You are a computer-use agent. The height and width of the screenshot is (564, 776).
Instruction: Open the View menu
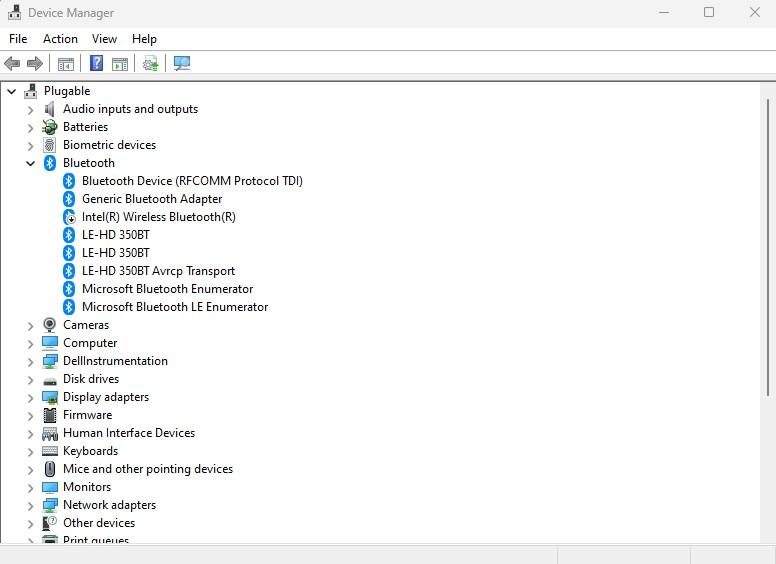(x=104, y=39)
